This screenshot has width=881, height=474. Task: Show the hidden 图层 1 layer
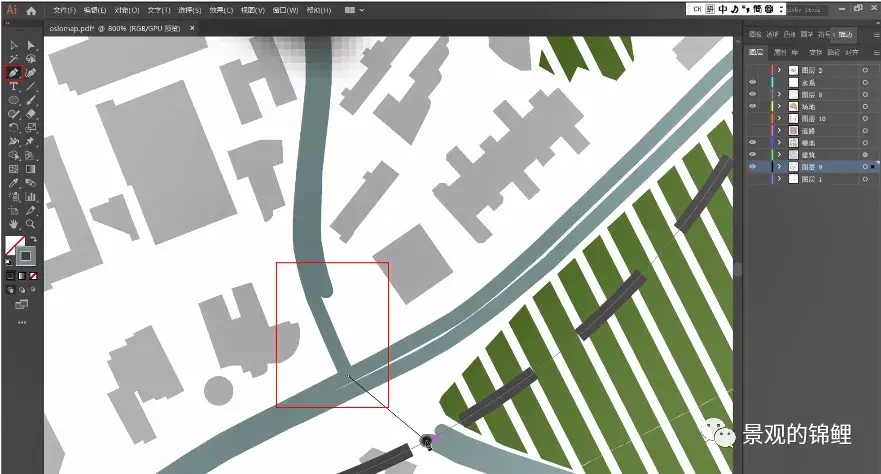click(753, 179)
